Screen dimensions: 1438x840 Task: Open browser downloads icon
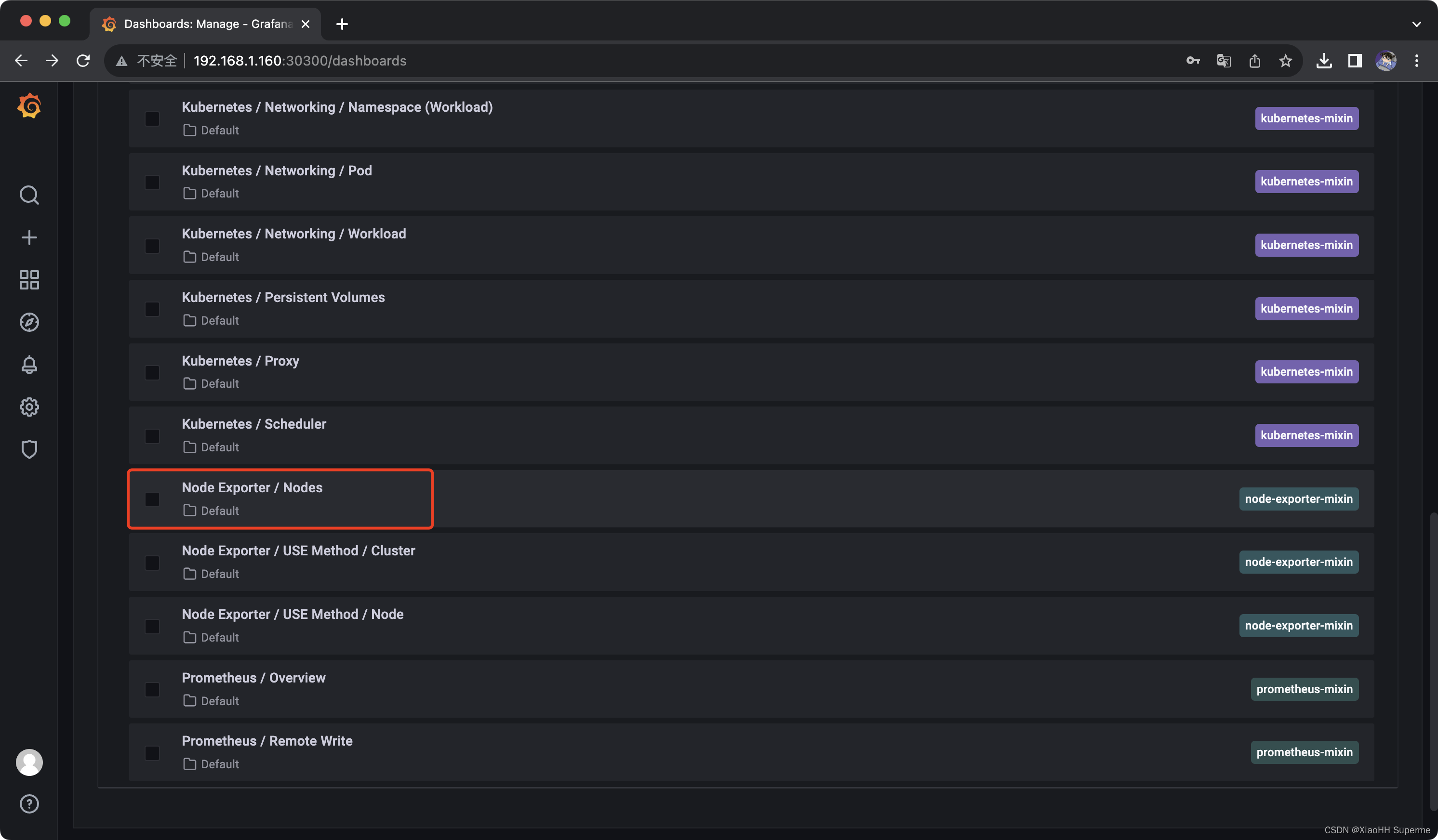tap(1324, 61)
